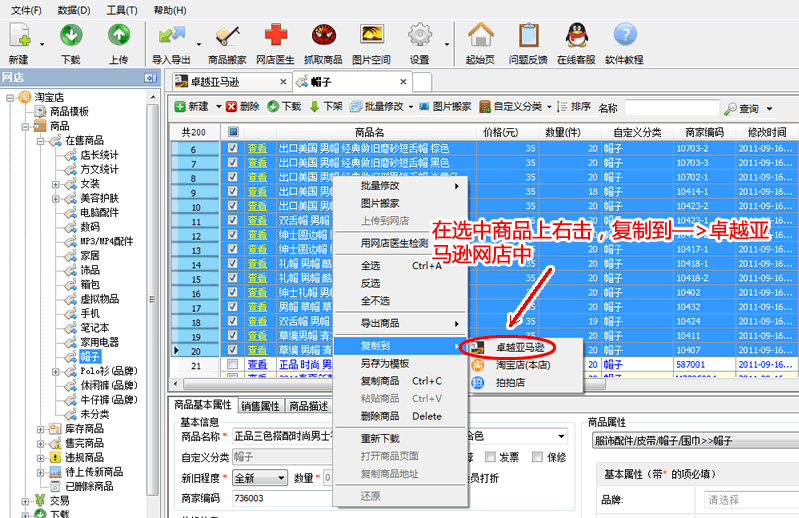The height and width of the screenshot is (518, 799).
Task: Uncheck the checkbox in row 6
Action: tap(233, 148)
